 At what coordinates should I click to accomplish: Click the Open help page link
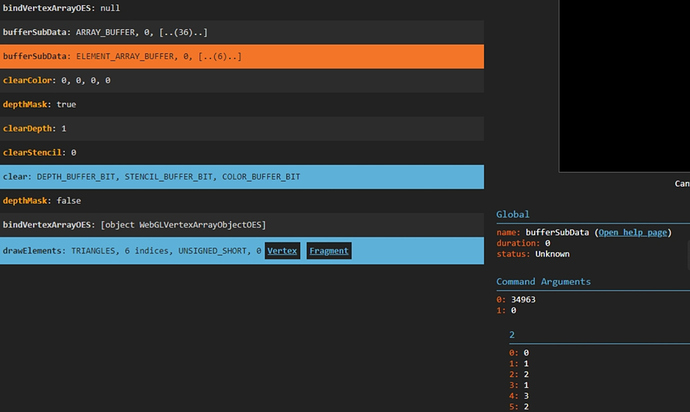click(x=632, y=233)
